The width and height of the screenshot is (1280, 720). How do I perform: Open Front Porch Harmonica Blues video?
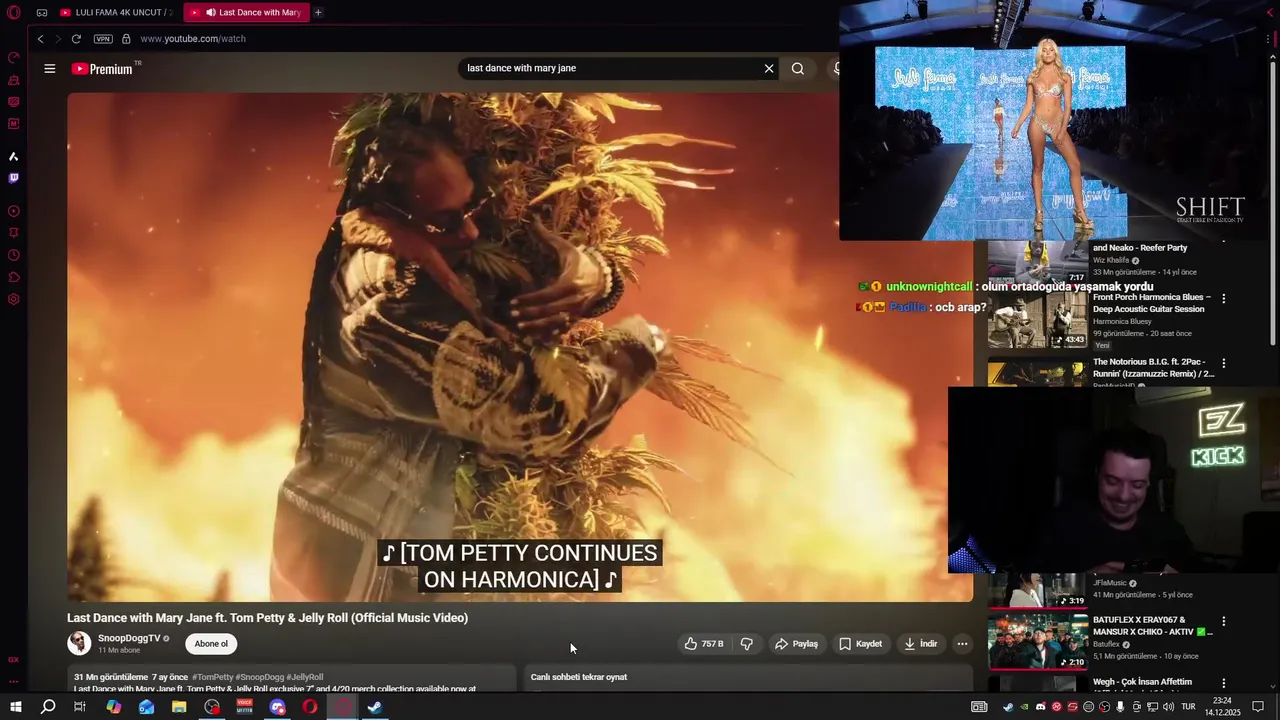click(1151, 303)
